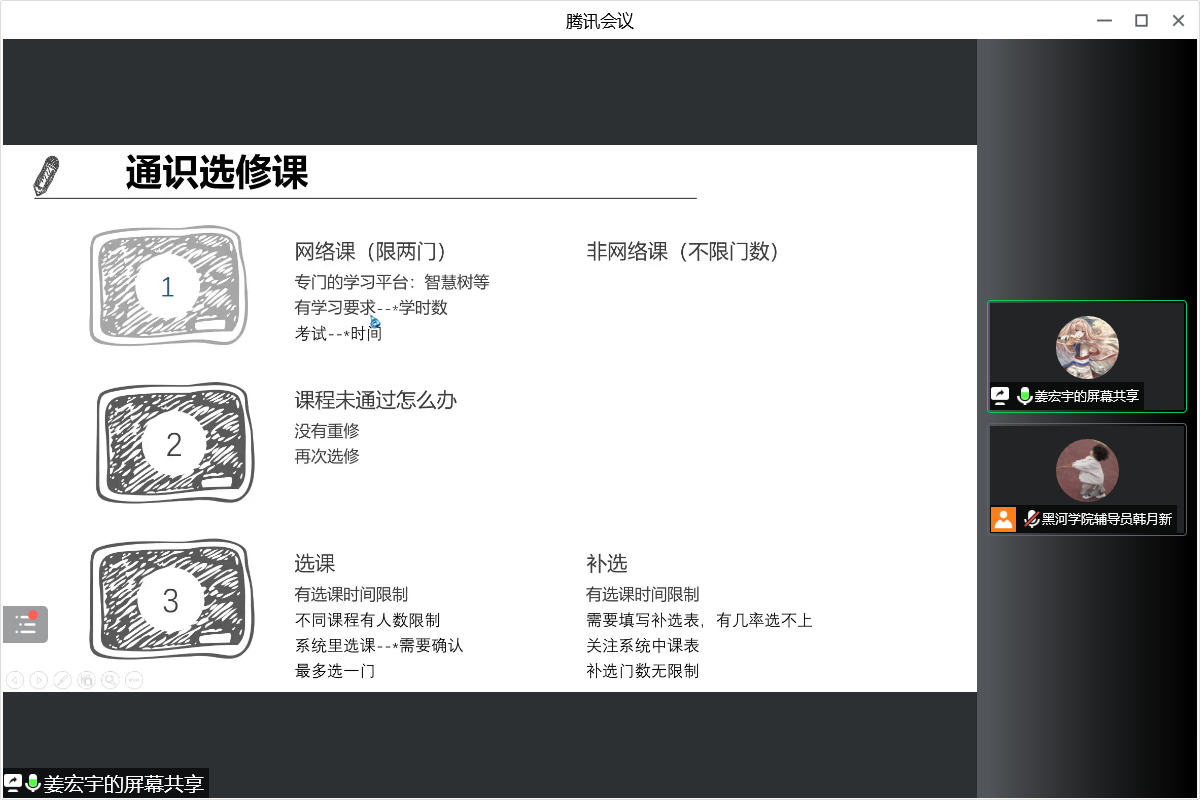Advance slide with the right arrow button
1200x800 pixels.
click(x=39, y=680)
